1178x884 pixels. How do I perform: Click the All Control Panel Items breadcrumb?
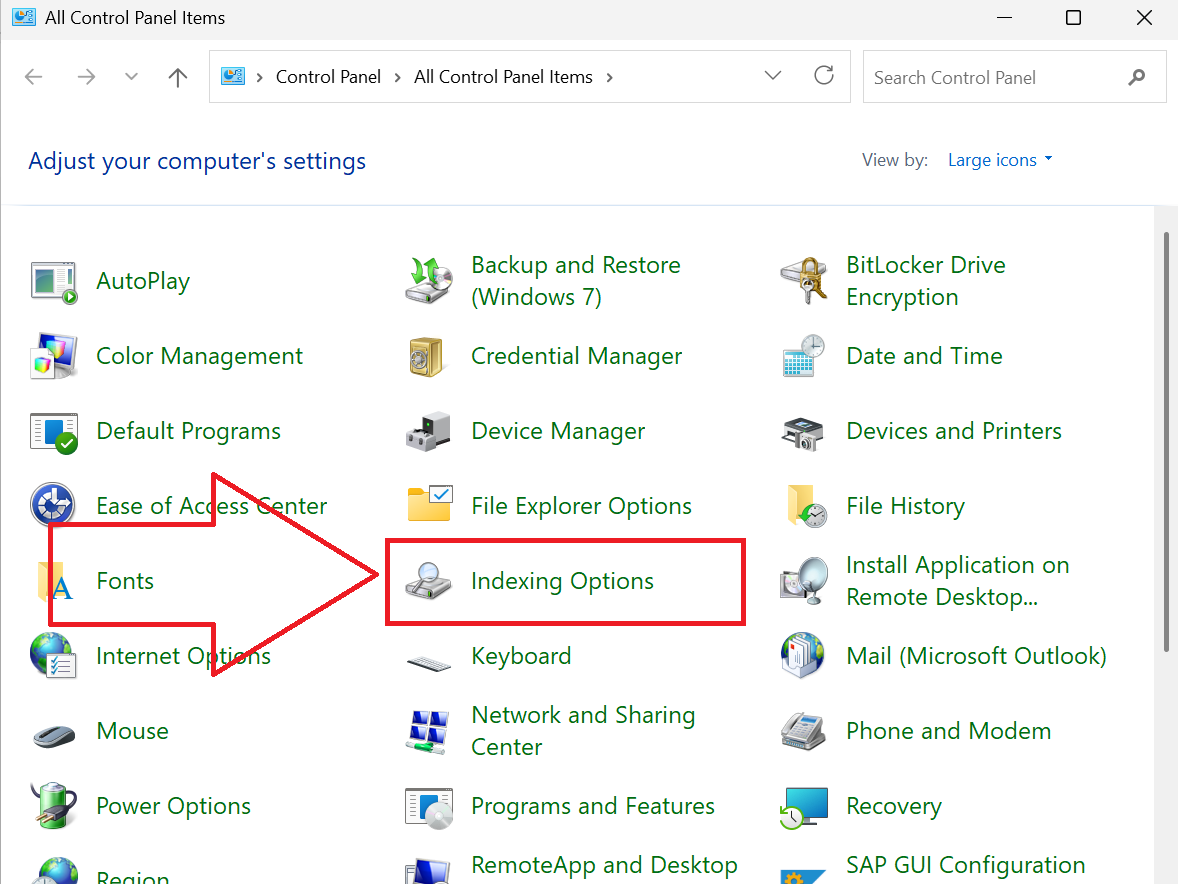(x=503, y=77)
